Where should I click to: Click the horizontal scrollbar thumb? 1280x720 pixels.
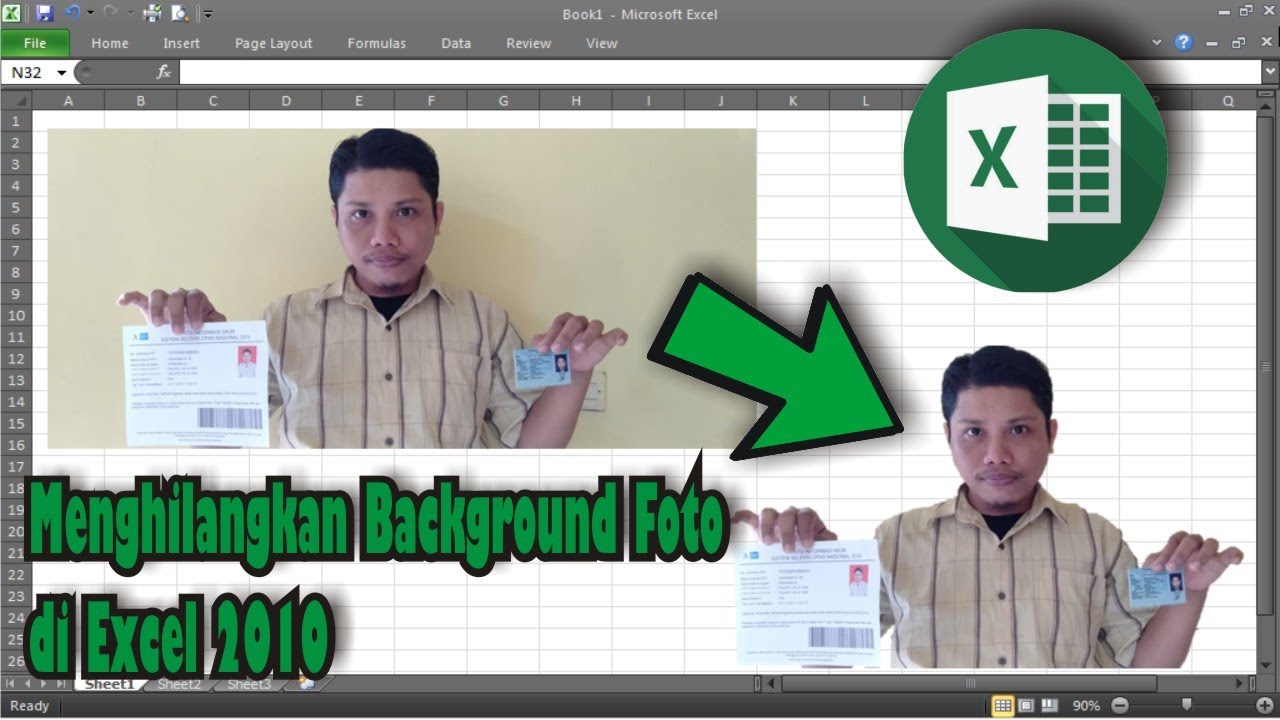(969, 684)
